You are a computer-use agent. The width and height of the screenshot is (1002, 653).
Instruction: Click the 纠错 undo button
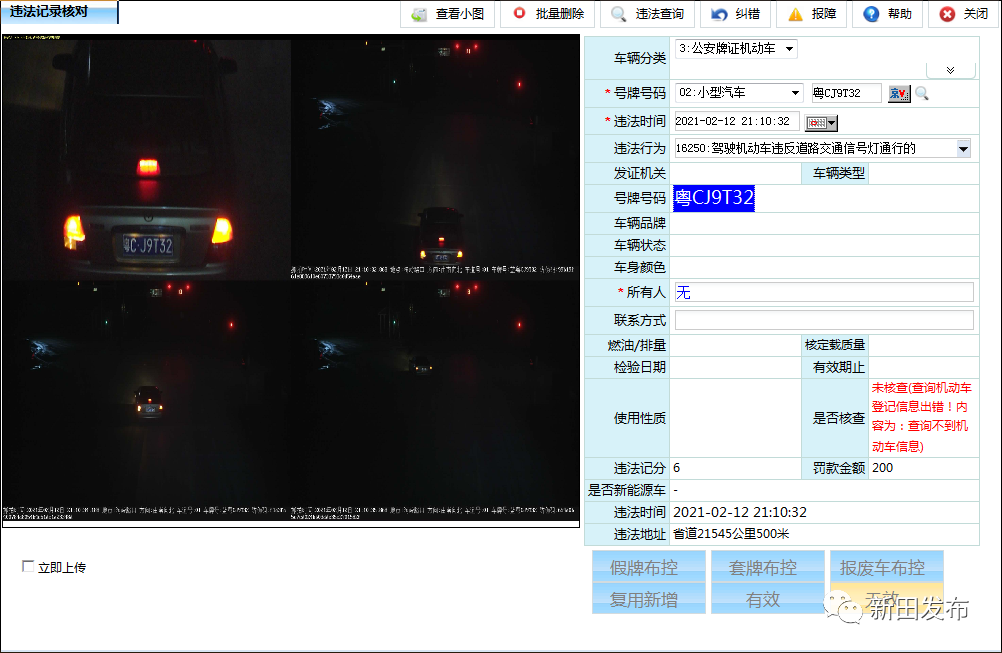736,14
